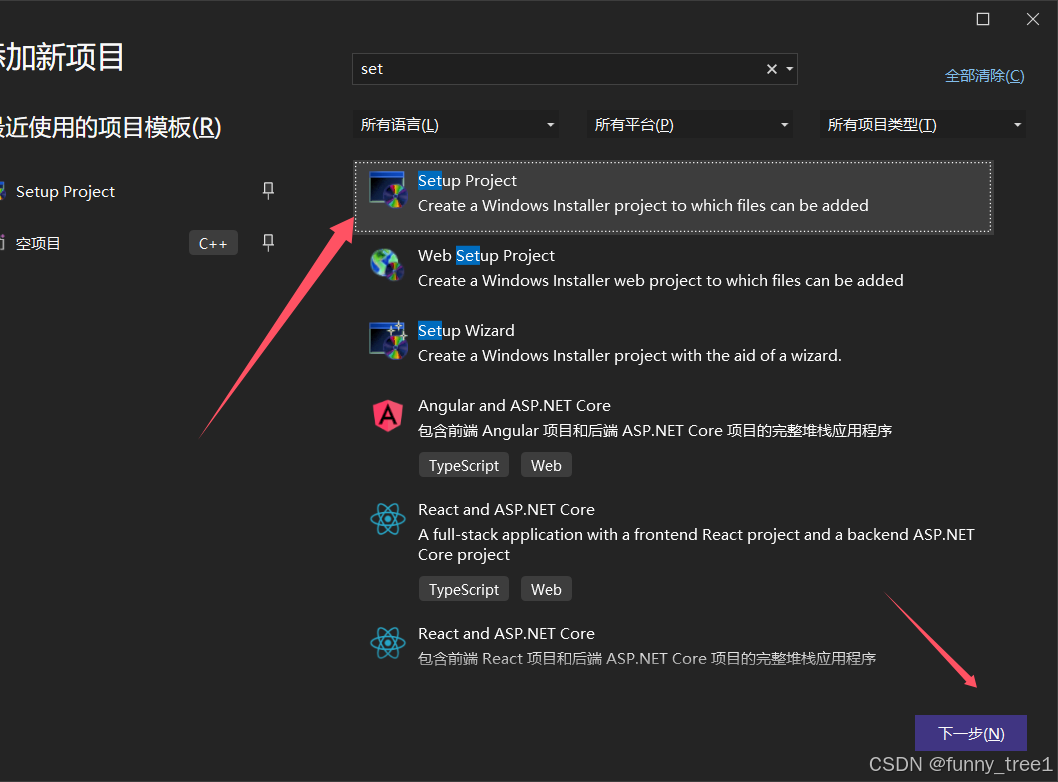Open the 所有平台(P) platform dropdown
This screenshot has height=782, width=1058.
[x=690, y=125]
